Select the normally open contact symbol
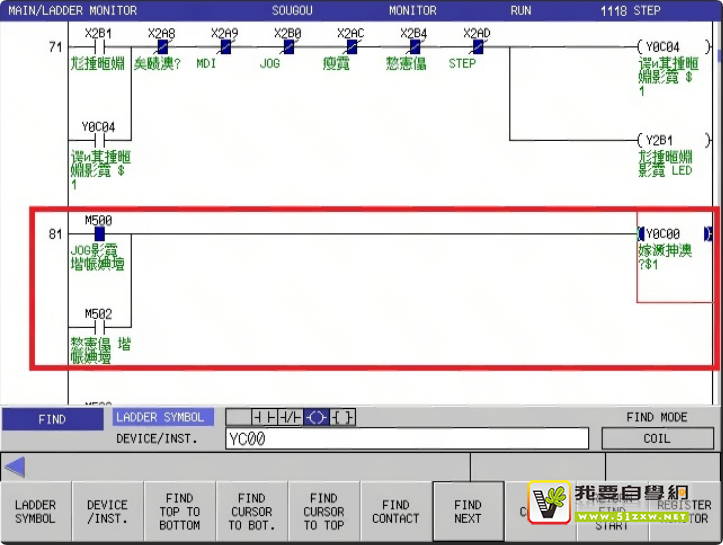 tap(263, 417)
